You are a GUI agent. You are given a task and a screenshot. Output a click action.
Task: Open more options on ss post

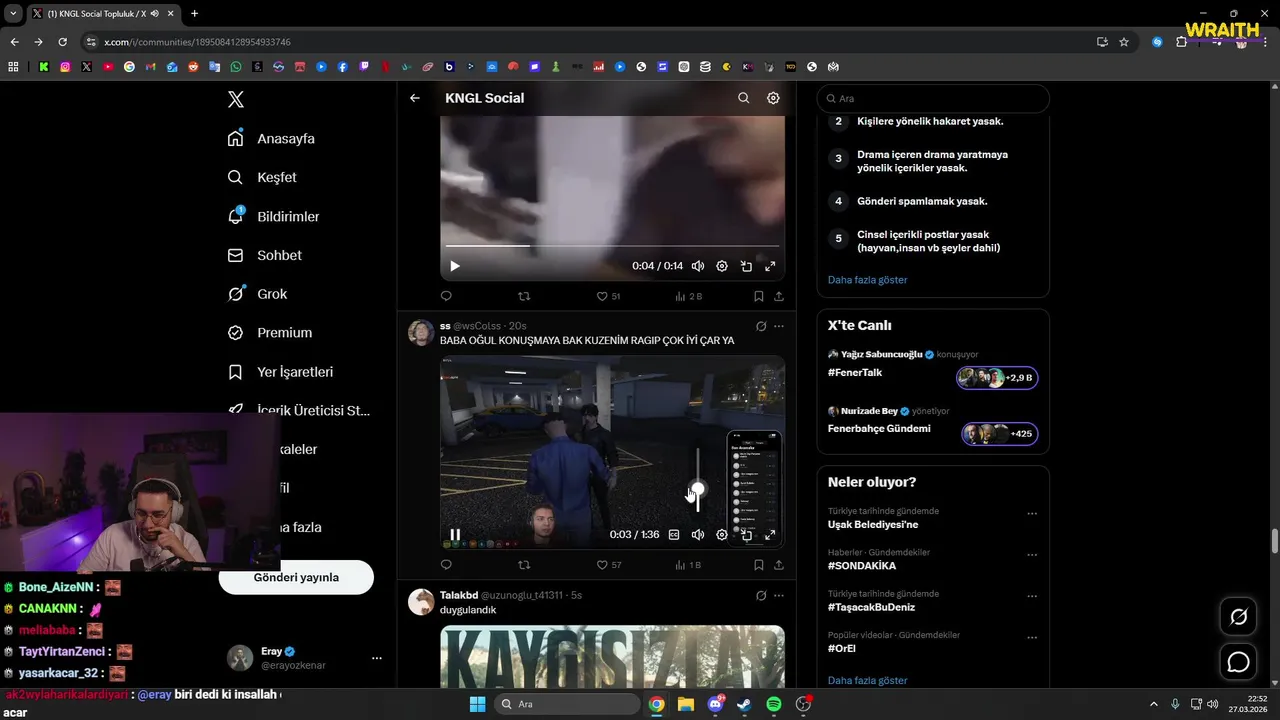tap(779, 326)
